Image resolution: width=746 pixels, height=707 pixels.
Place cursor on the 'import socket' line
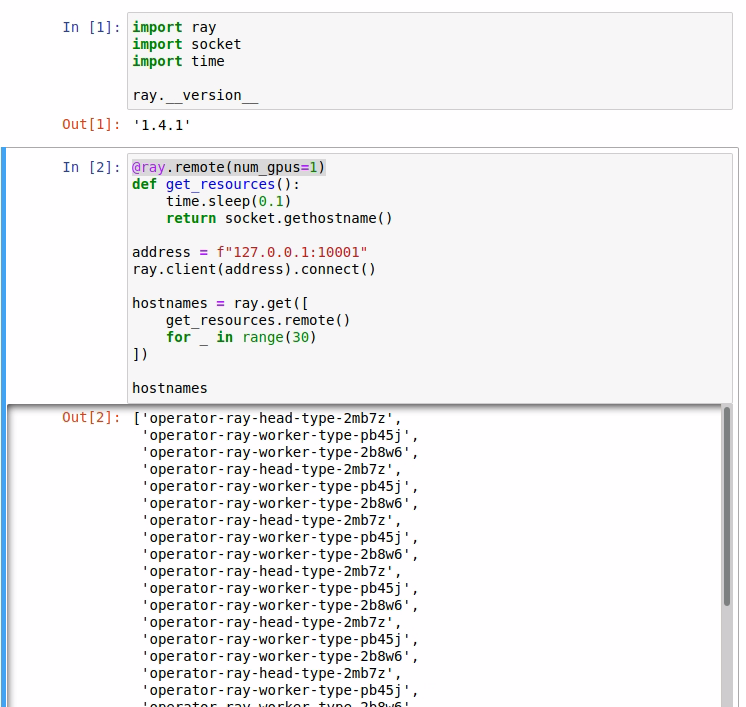coord(186,44)
